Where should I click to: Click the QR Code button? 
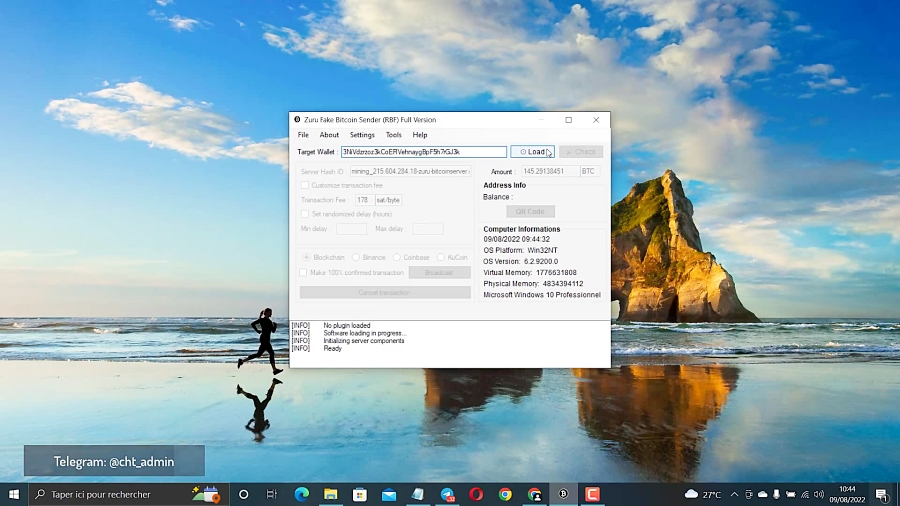point(530,212)
